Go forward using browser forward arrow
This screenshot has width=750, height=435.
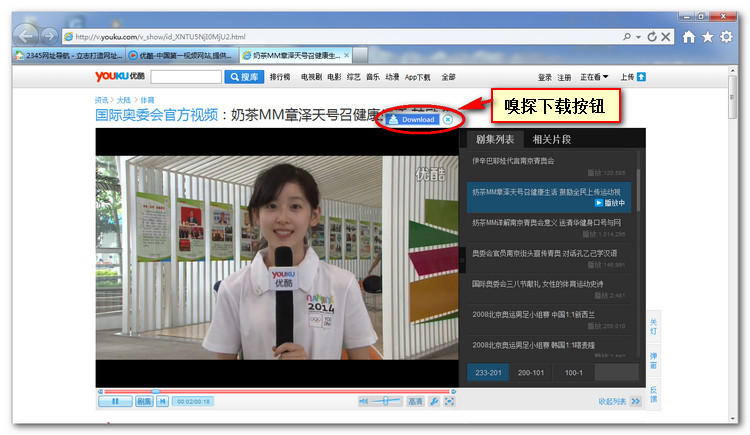pos(49,36)
